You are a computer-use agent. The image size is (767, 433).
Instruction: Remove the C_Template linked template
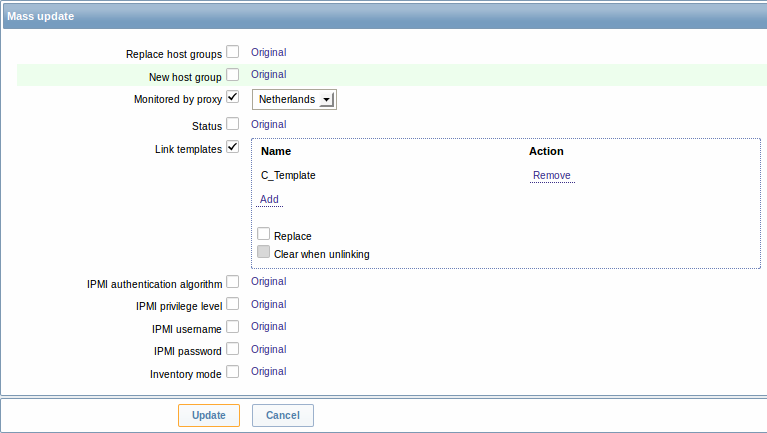click(x=552, y=175)
